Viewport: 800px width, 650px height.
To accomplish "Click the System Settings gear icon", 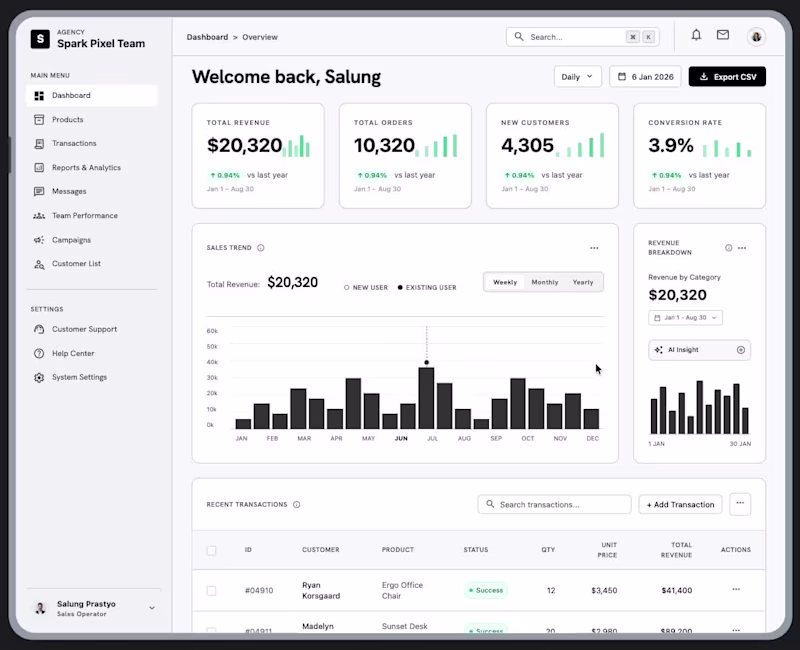I will point(39,377).
